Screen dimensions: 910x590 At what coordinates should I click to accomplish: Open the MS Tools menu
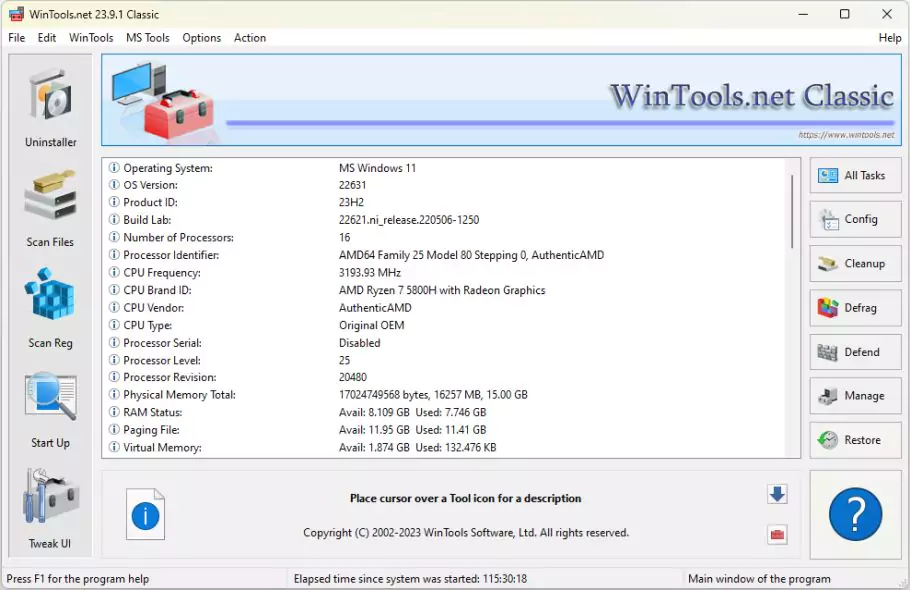pyautogui.click(x=147, y=38)
